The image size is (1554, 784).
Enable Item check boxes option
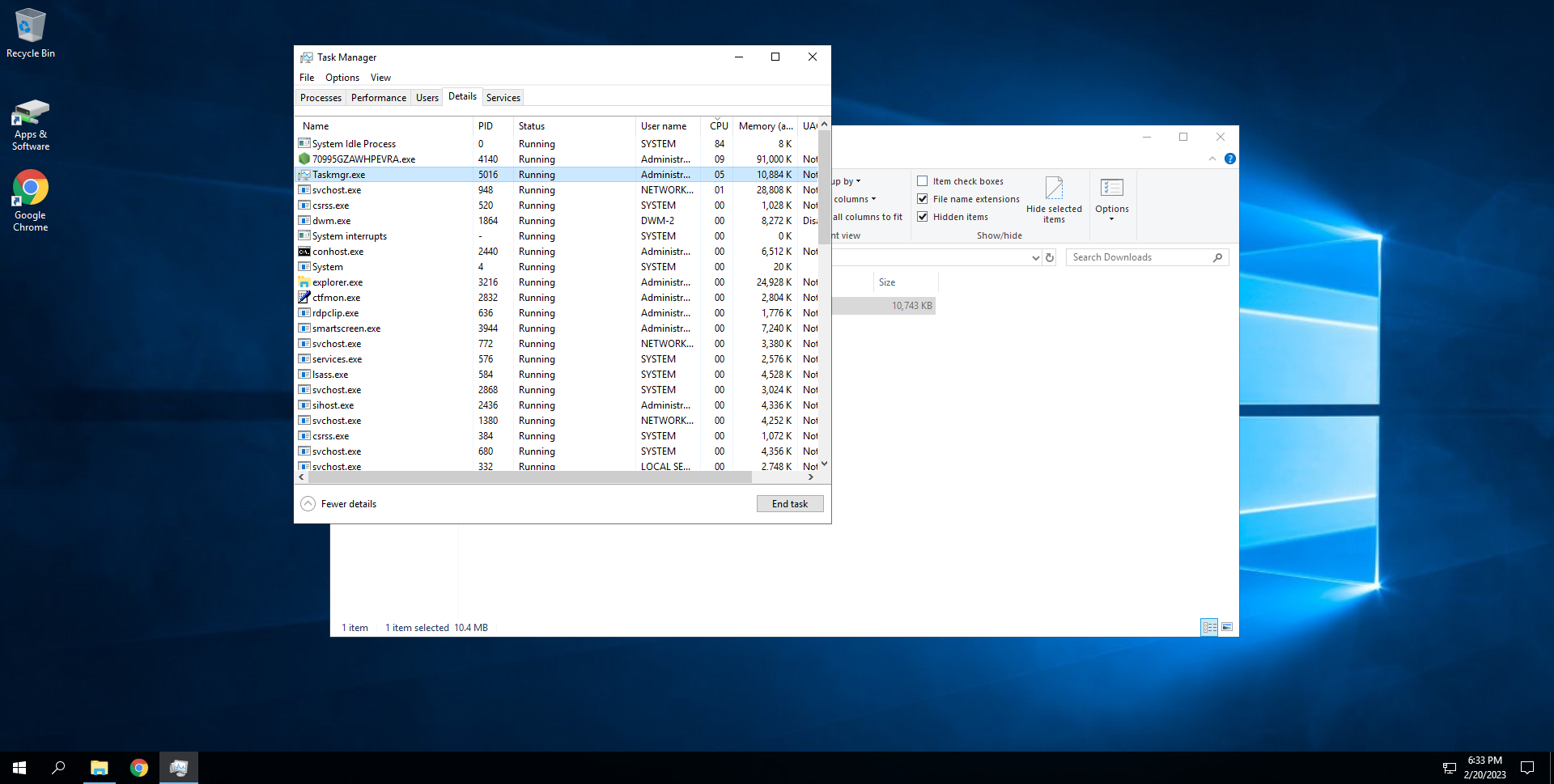922,181
